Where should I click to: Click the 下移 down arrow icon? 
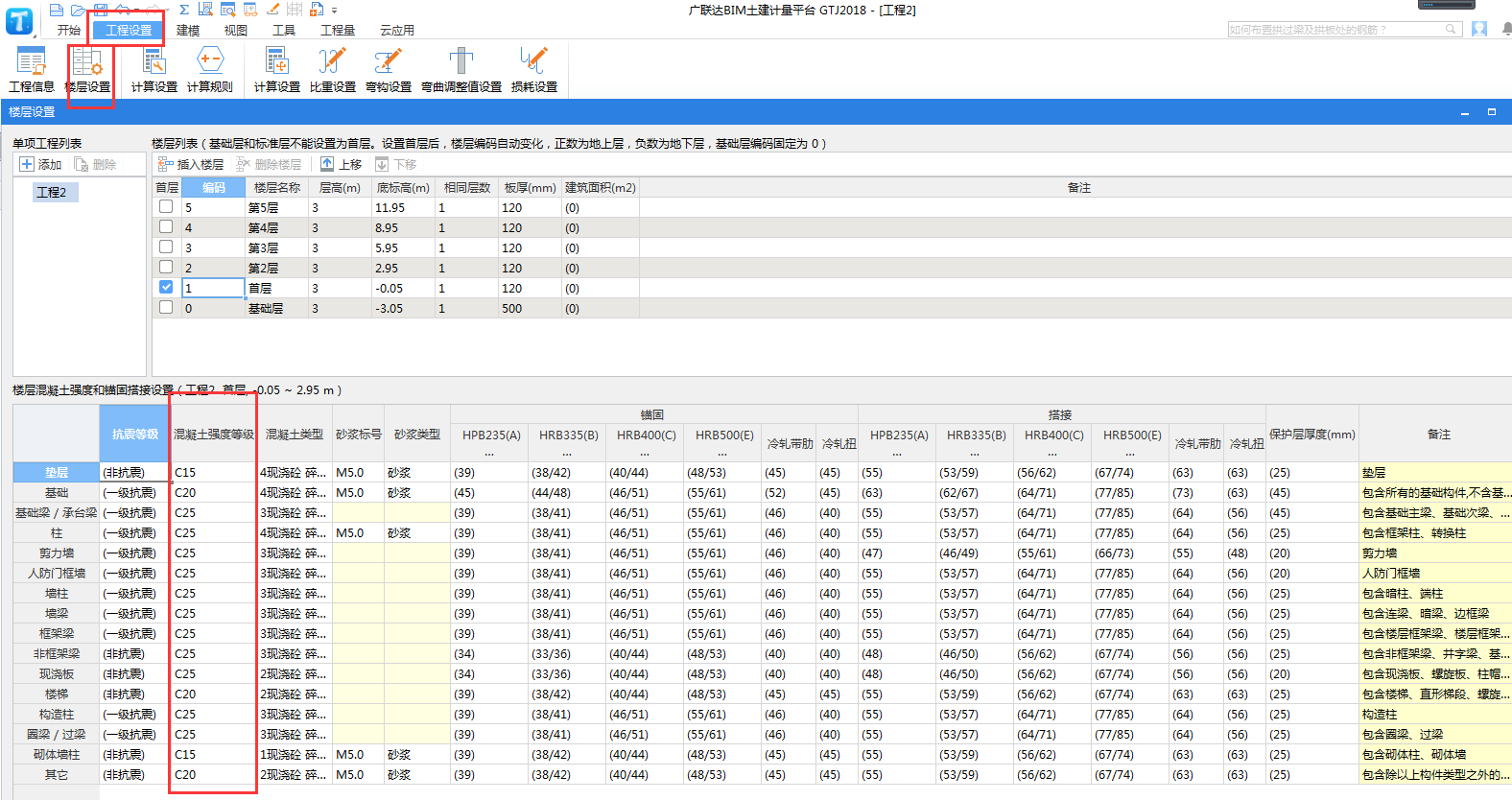[x=382, y=164]
